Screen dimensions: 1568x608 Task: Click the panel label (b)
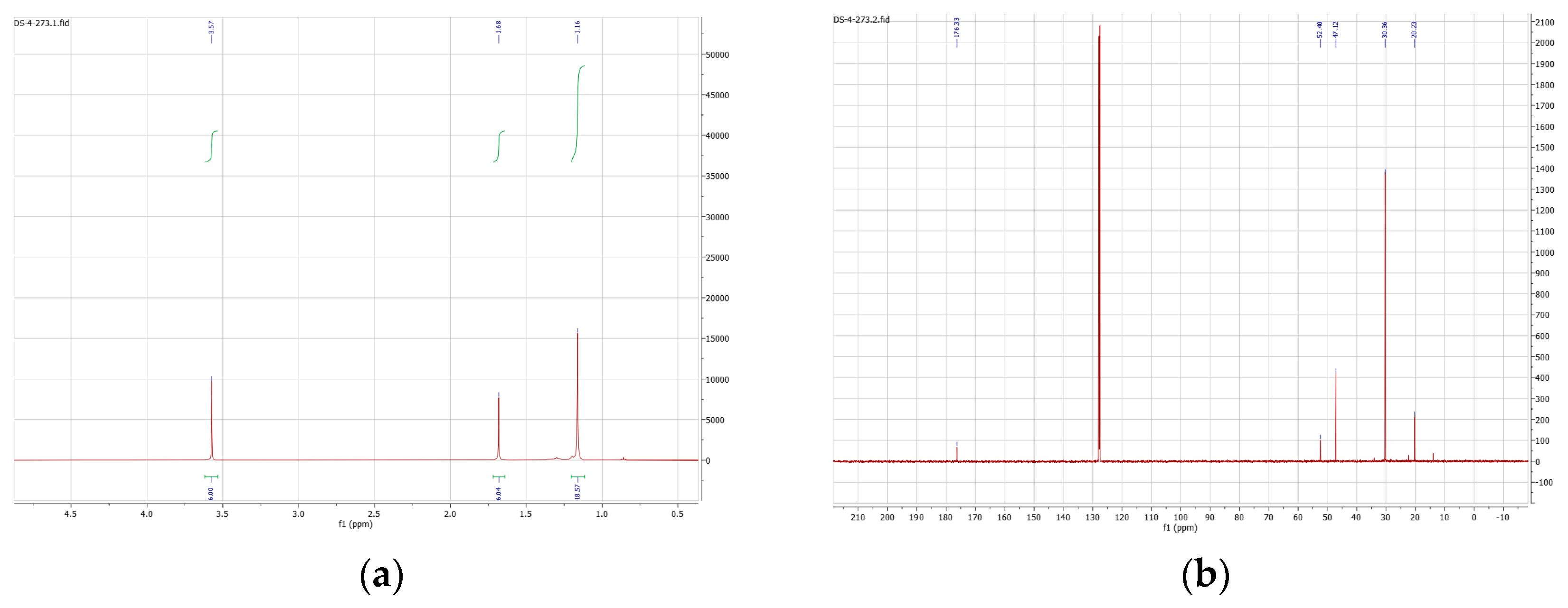[x=1205, y=575]
